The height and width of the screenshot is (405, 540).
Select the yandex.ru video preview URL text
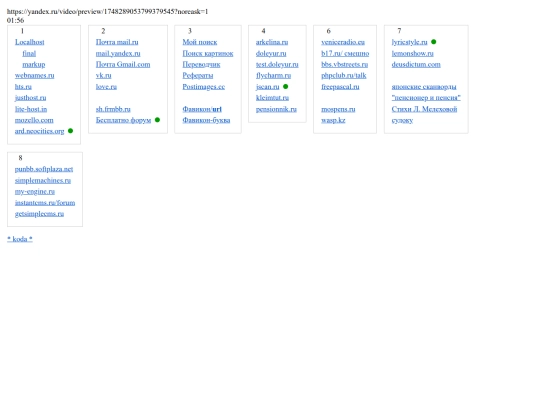(x=107, y=12)
